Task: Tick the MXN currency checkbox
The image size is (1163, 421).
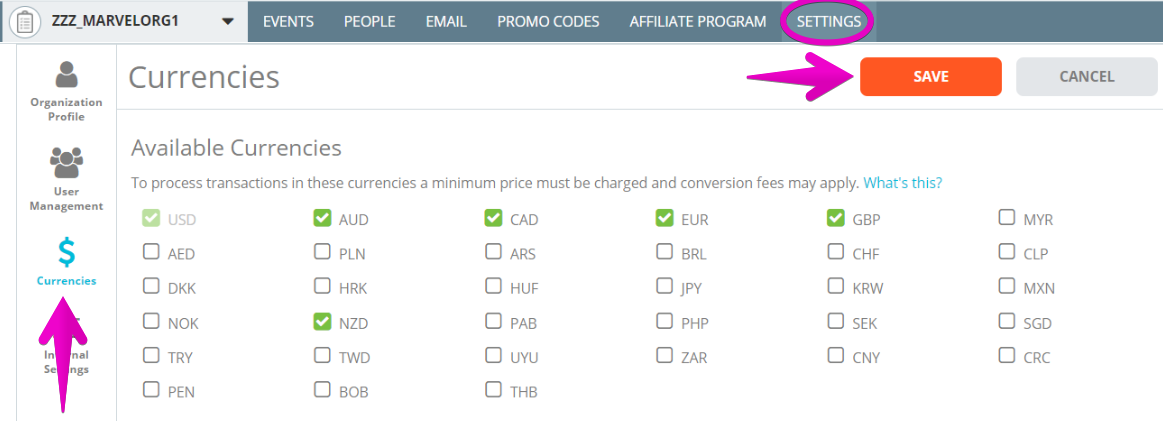Action: [x=1006, y=285]
